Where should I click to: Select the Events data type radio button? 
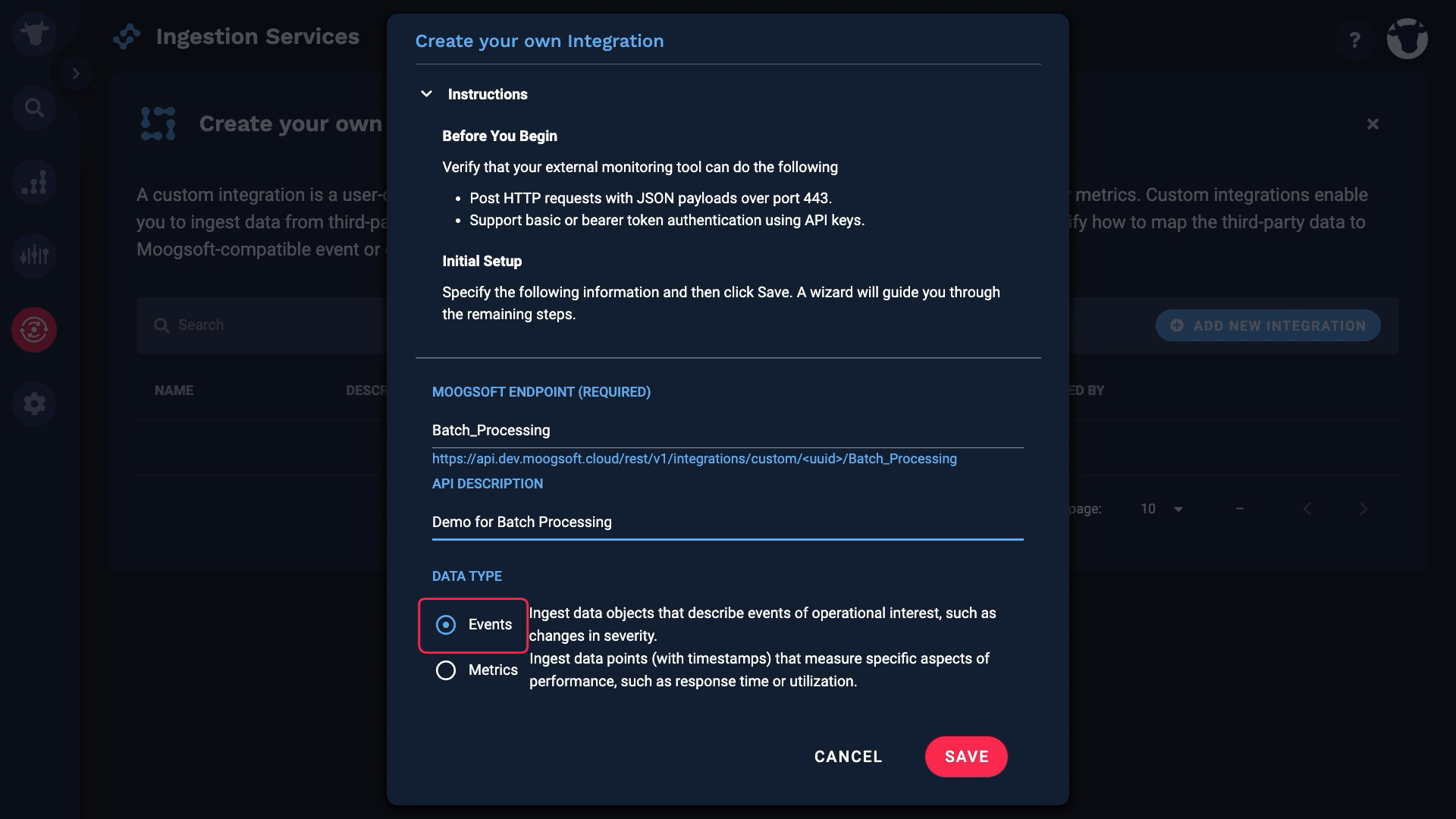[x=446, y=625]
